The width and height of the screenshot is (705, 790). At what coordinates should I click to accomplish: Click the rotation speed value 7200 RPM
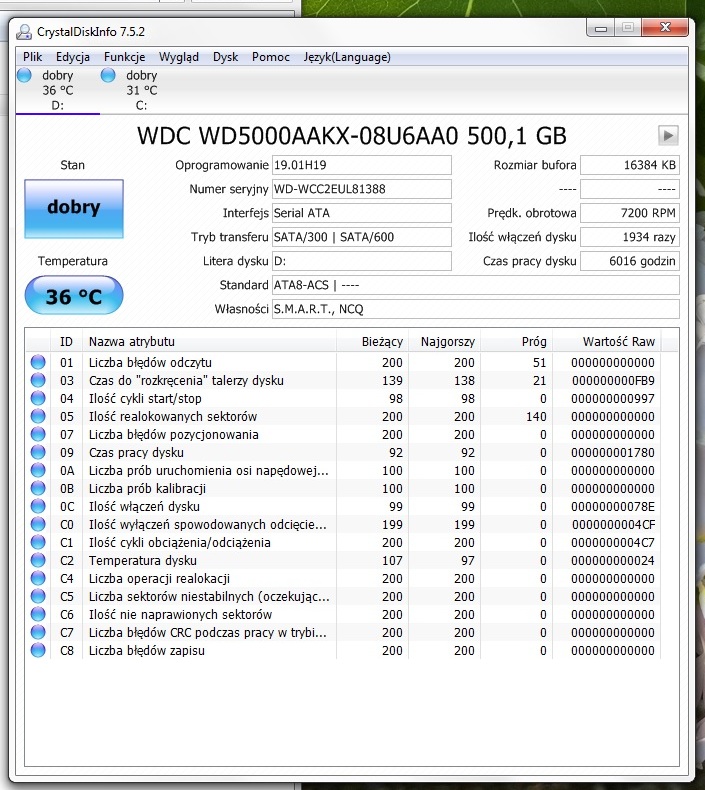click(630, 213)
